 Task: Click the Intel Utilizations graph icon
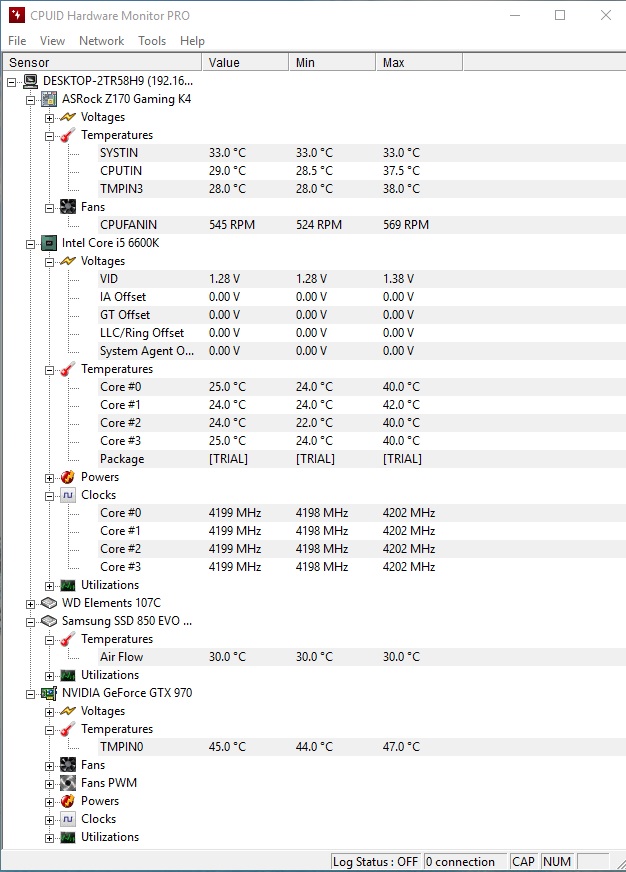[68, 585]
